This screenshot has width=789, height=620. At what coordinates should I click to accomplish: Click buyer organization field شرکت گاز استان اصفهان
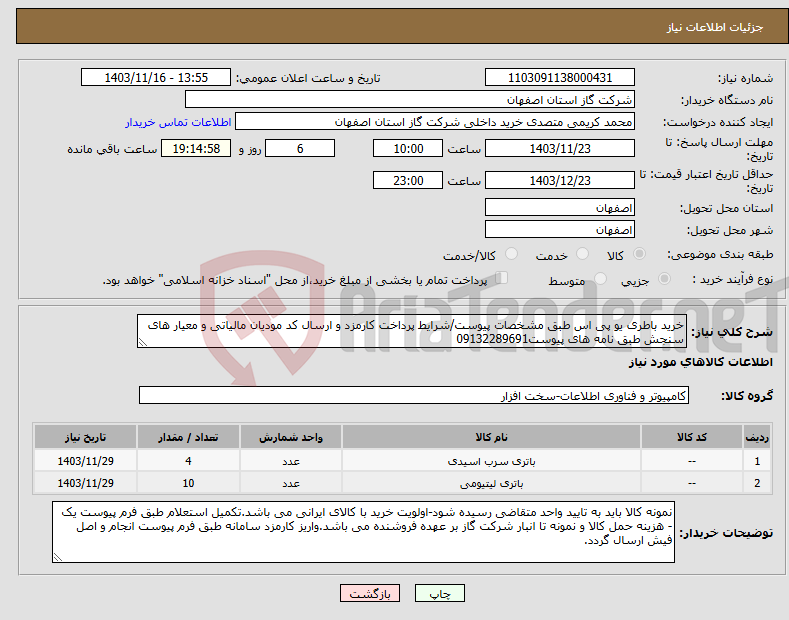[410, 99]
